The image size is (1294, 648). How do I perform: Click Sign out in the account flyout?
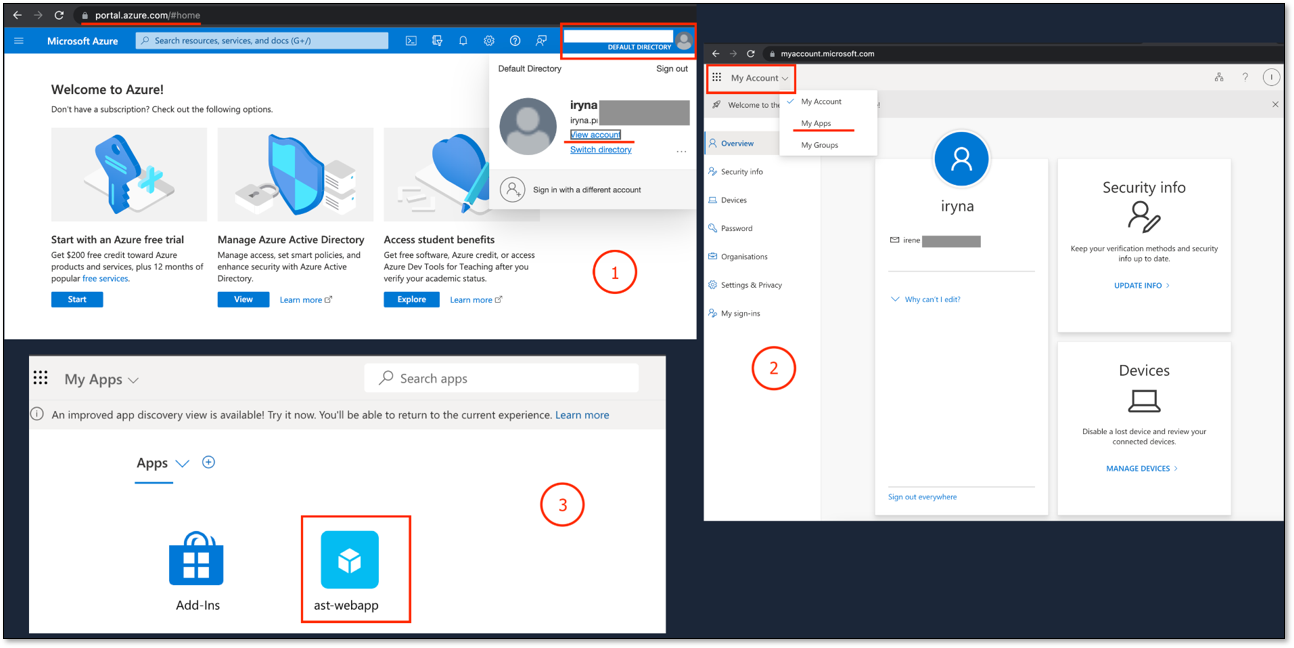pyautogui.click(x=672, y=69)
